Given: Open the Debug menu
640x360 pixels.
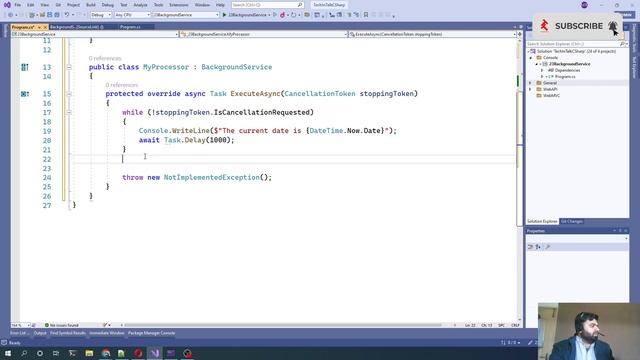Looking at the screenshot, I should tap(108, 5).
